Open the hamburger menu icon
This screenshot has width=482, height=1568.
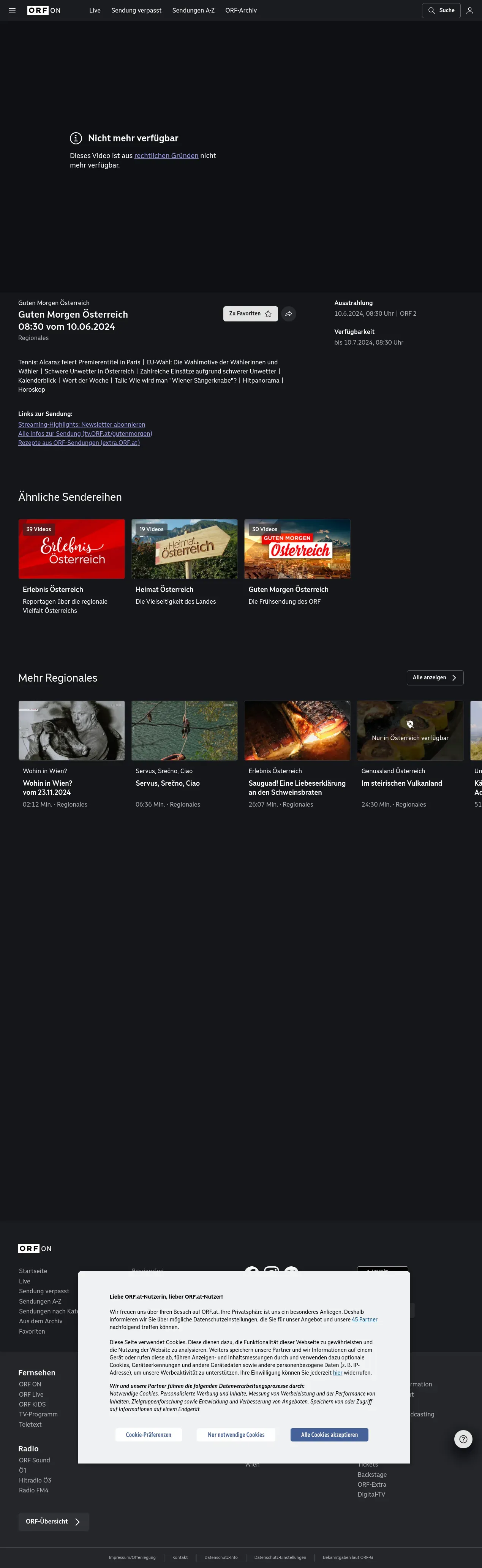tap(12, 10)
